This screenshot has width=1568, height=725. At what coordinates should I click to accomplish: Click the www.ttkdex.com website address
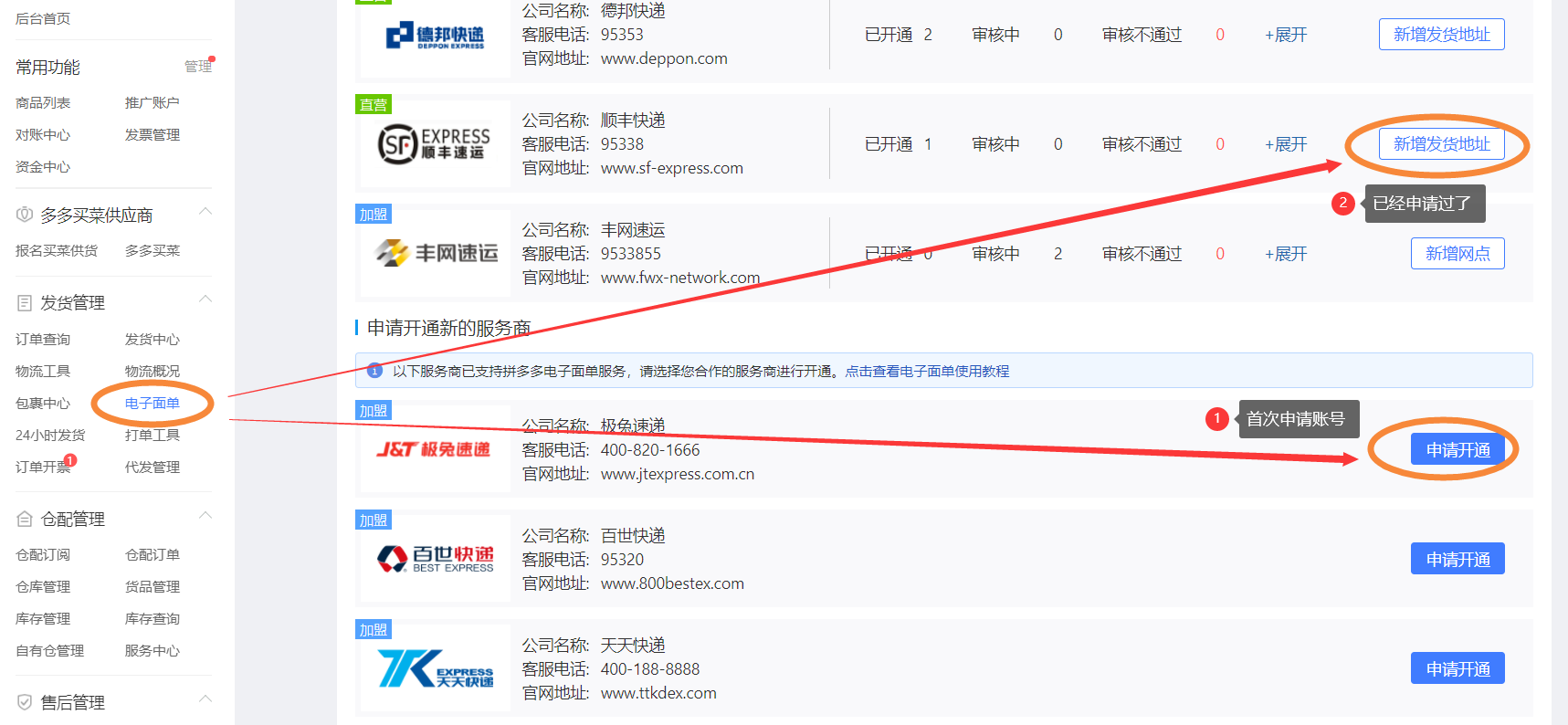point(658,693)
